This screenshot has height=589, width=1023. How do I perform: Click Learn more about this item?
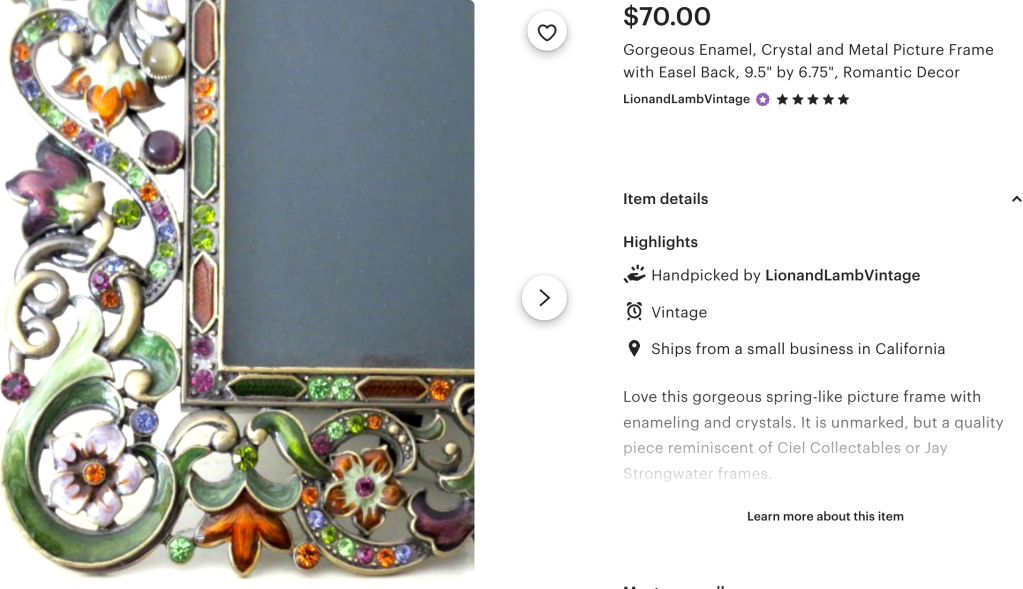[825, 517]
